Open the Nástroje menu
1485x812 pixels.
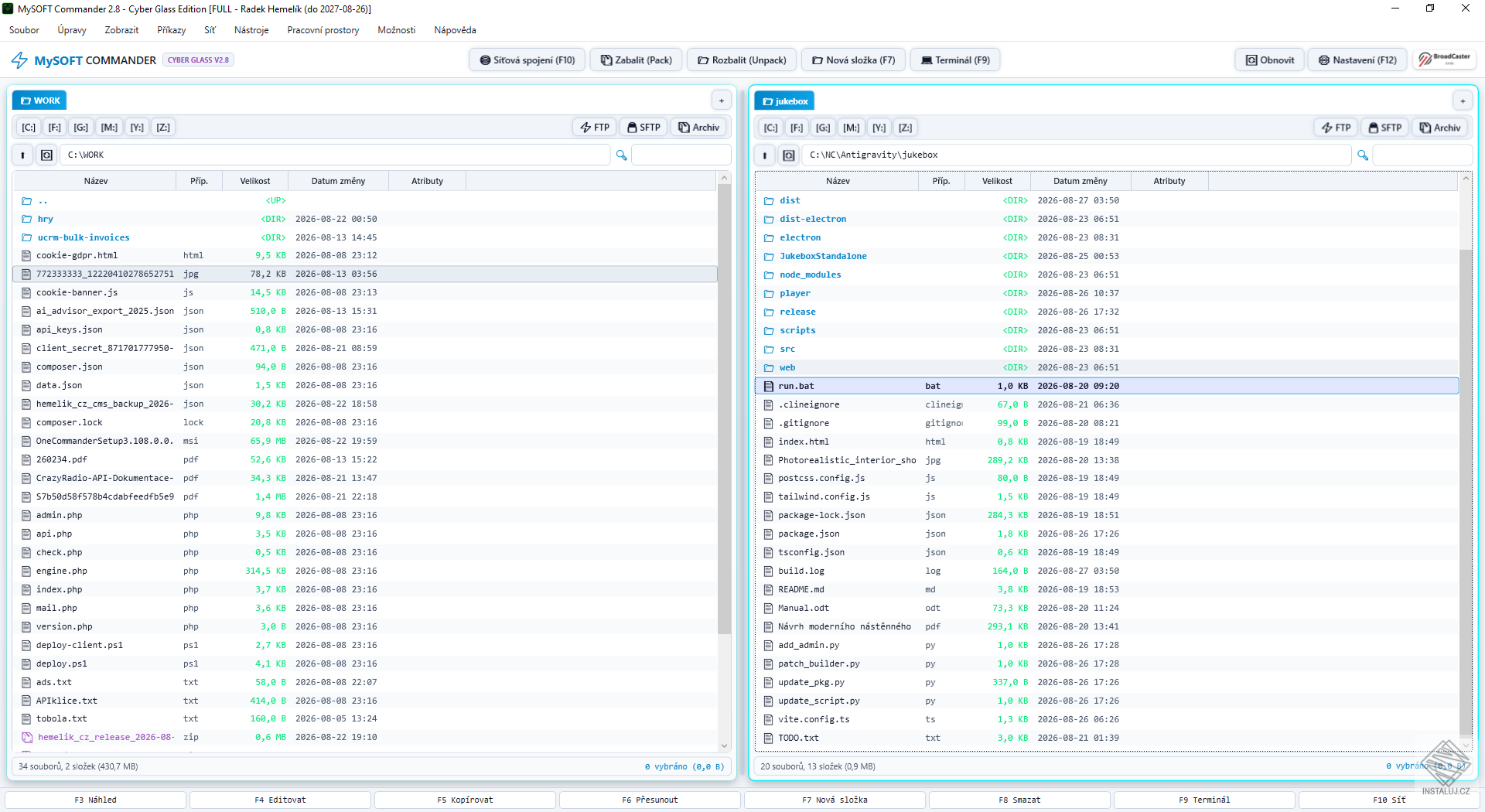point(251,30)
